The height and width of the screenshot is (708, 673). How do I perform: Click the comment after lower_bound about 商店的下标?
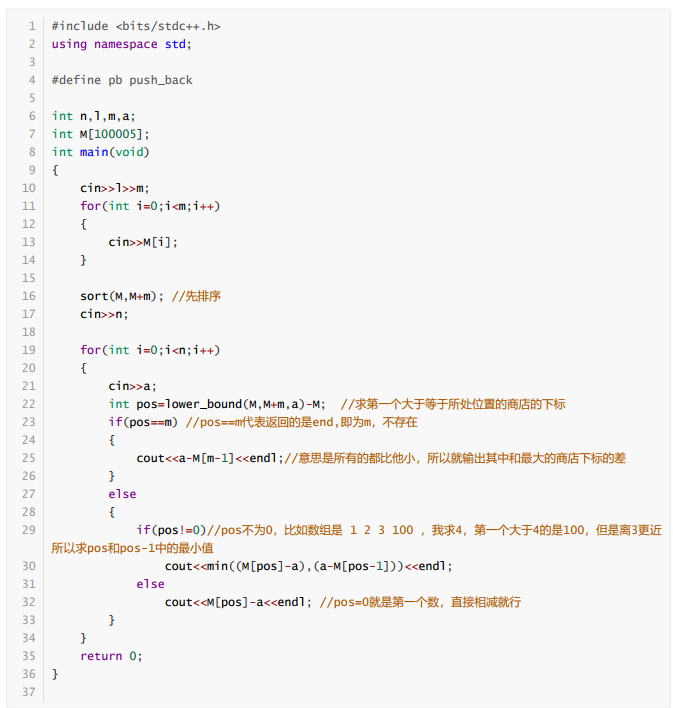(453, 404)
